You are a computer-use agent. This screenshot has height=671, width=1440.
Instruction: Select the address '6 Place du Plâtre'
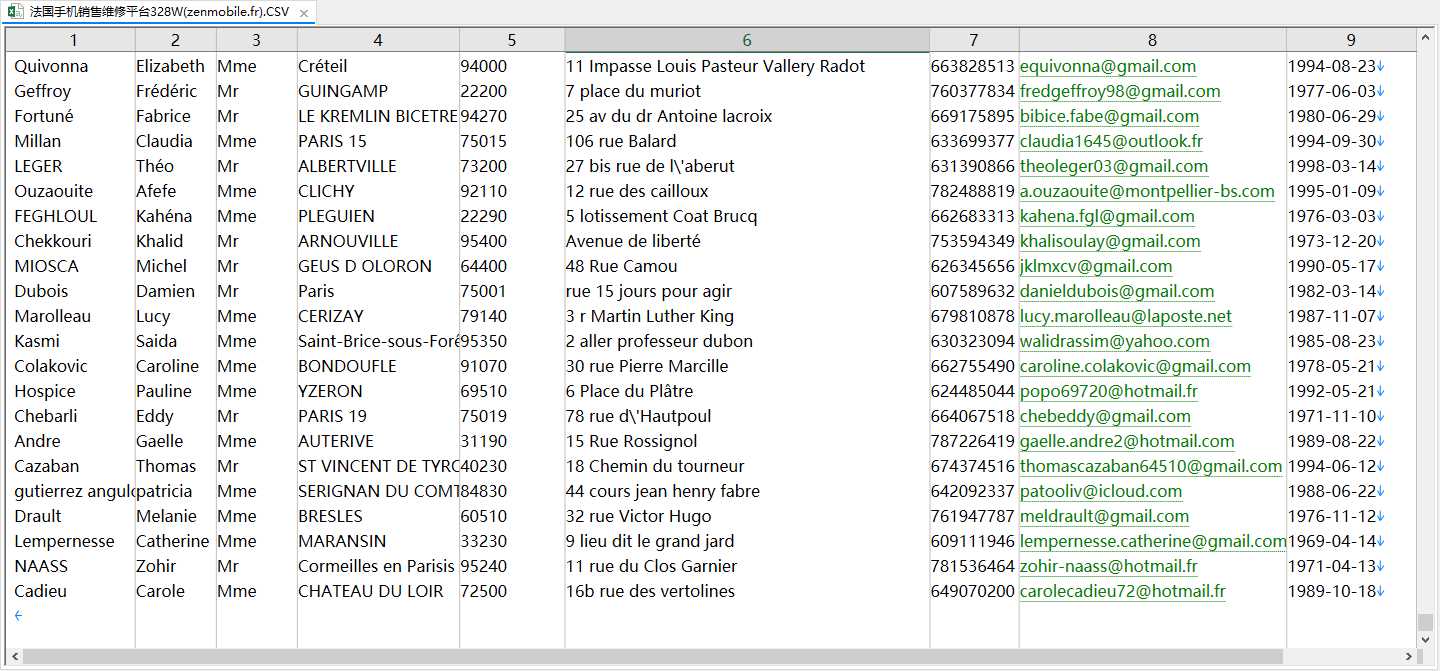click(630, 391)
